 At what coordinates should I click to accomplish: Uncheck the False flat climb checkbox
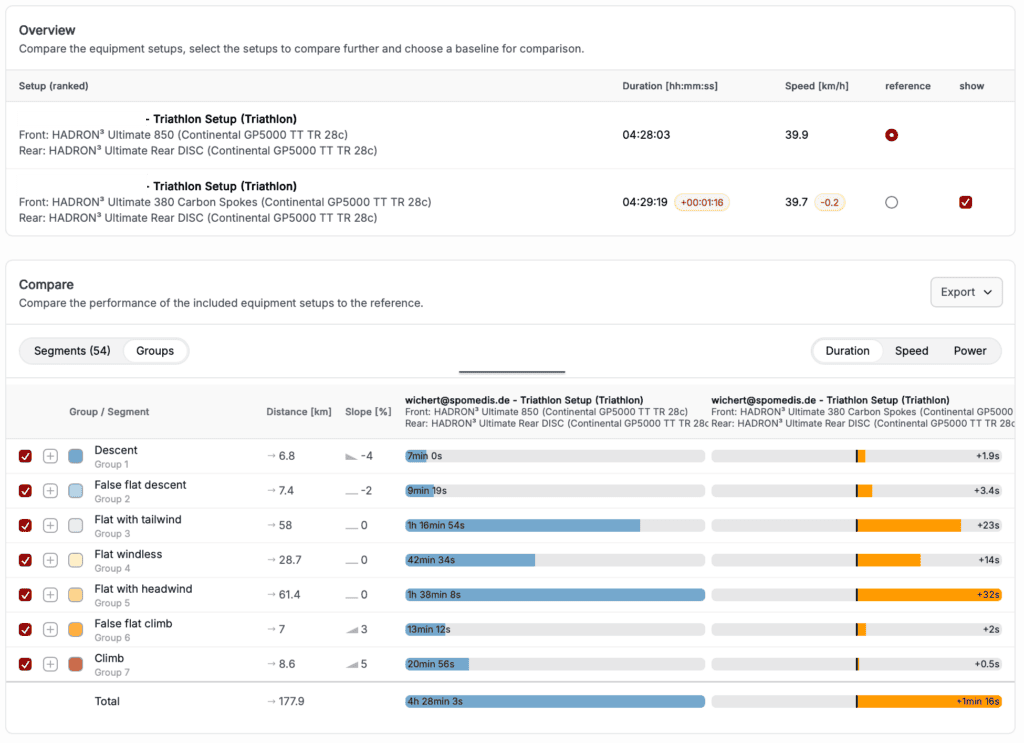coord(25,629)
